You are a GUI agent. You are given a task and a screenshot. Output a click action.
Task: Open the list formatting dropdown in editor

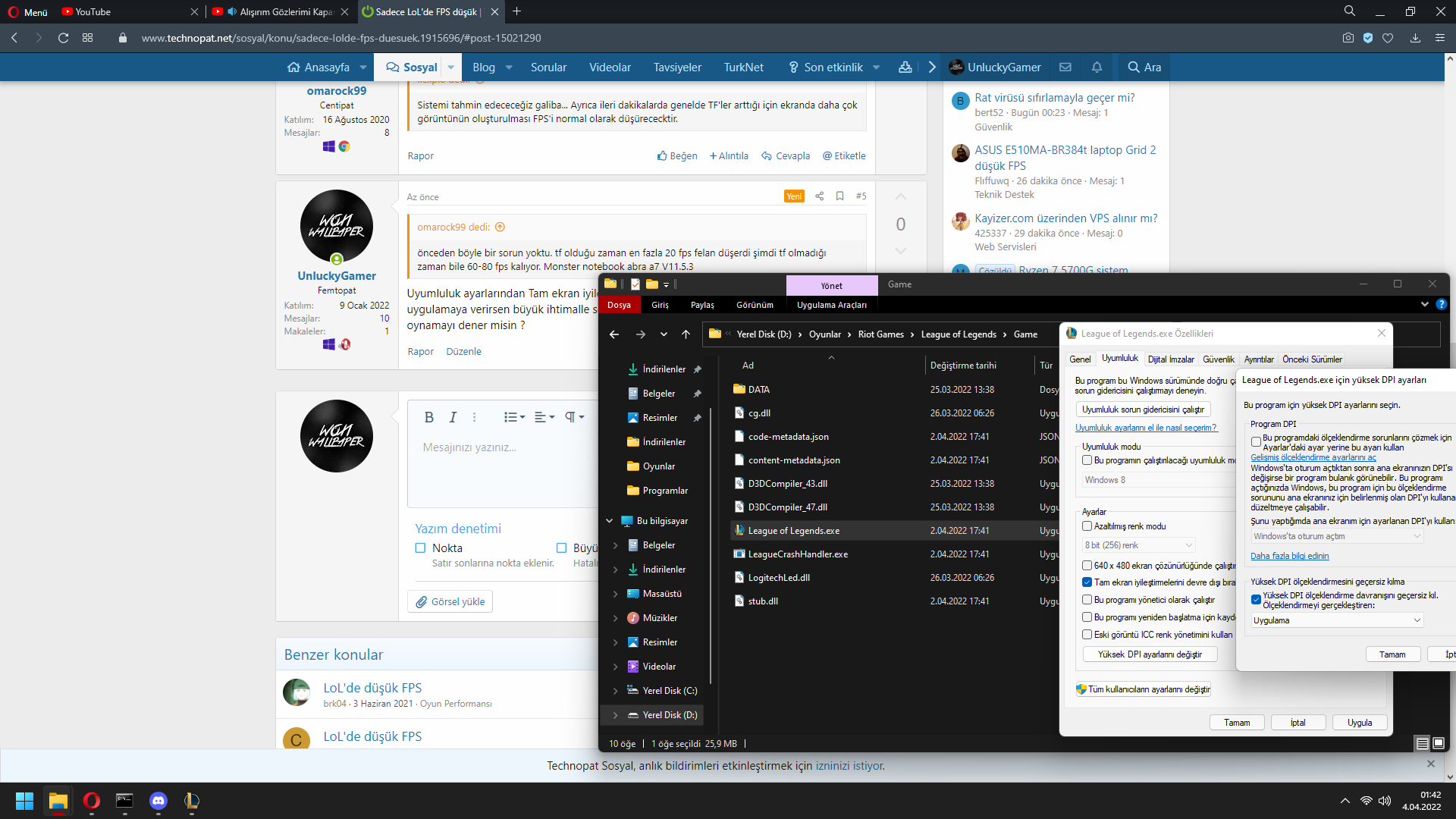[x=514, y=417]
